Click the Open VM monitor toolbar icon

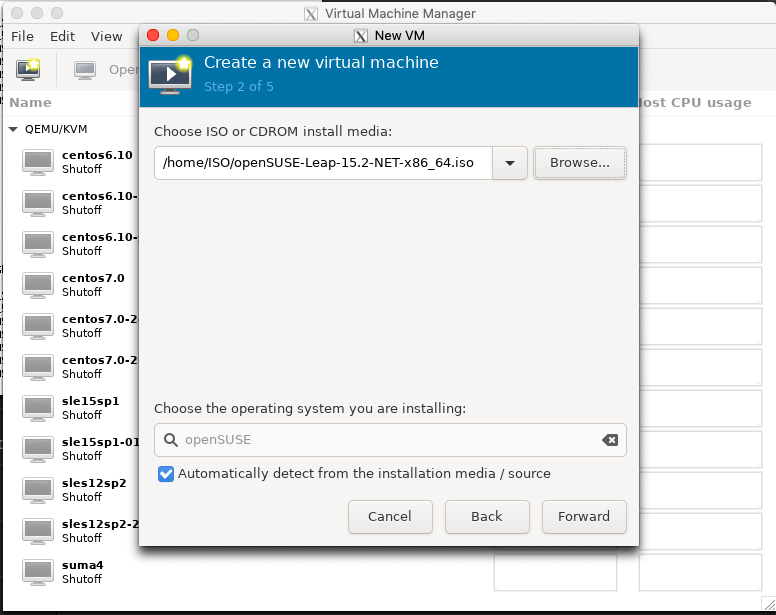(x=85, y=70)
